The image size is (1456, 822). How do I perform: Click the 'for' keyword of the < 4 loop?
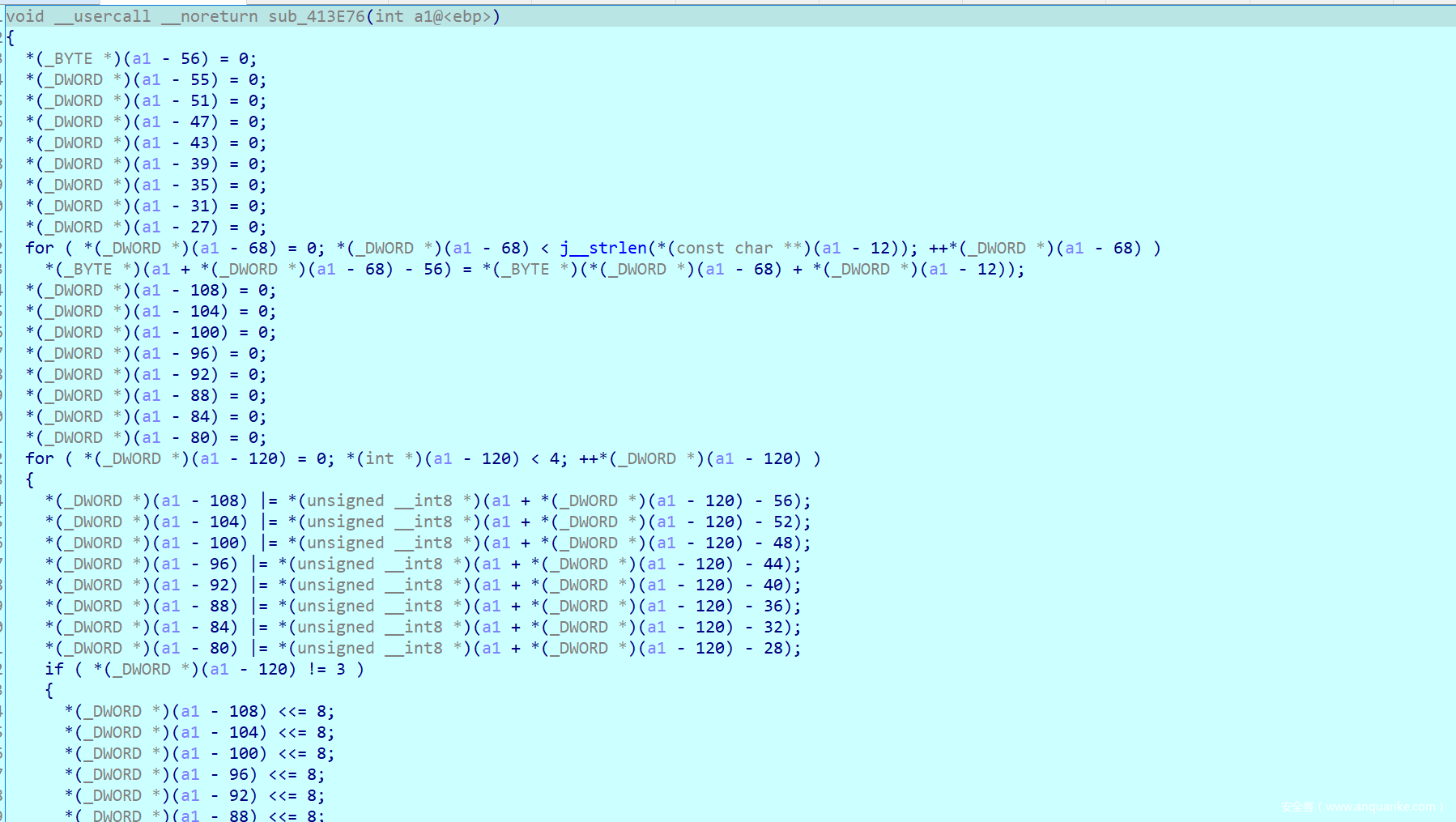point(40,458)
